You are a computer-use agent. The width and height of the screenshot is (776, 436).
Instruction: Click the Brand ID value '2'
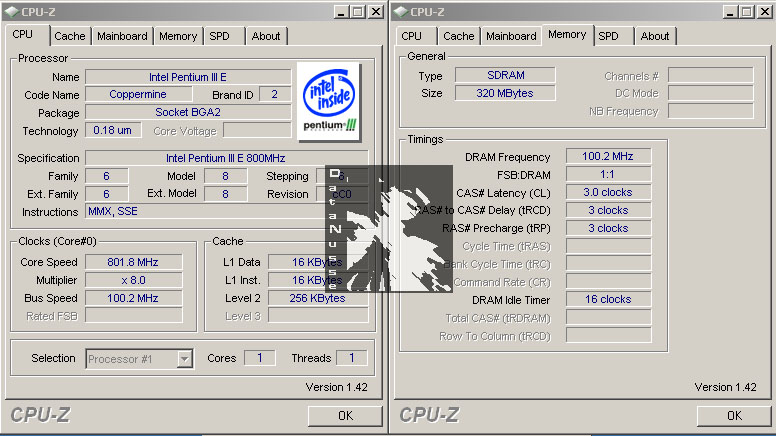[275, 94]
